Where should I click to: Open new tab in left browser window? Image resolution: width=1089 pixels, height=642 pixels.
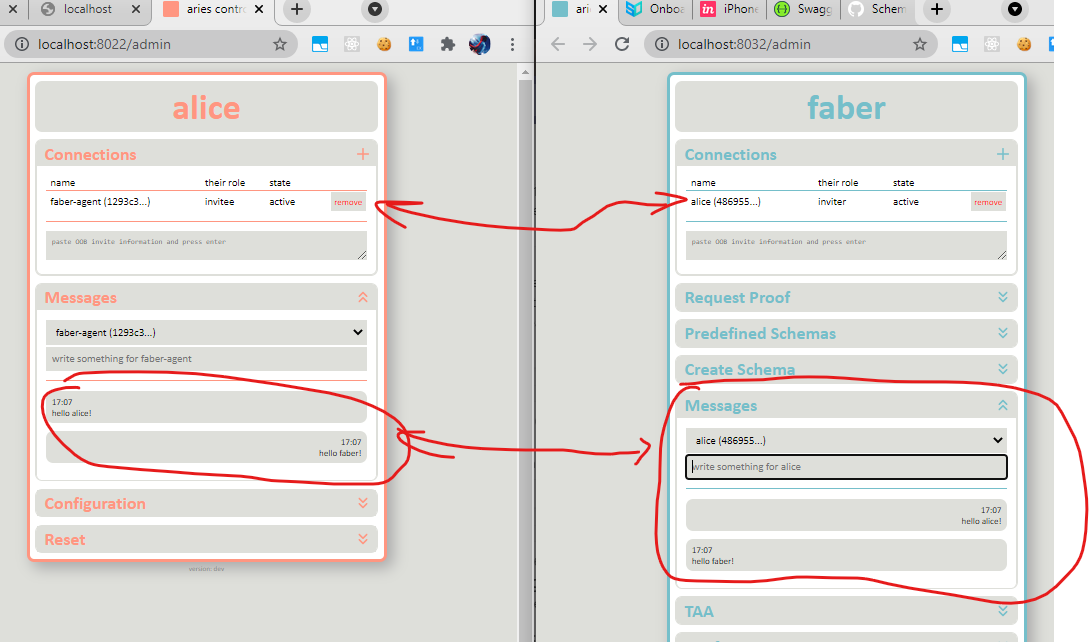[297, 9]
